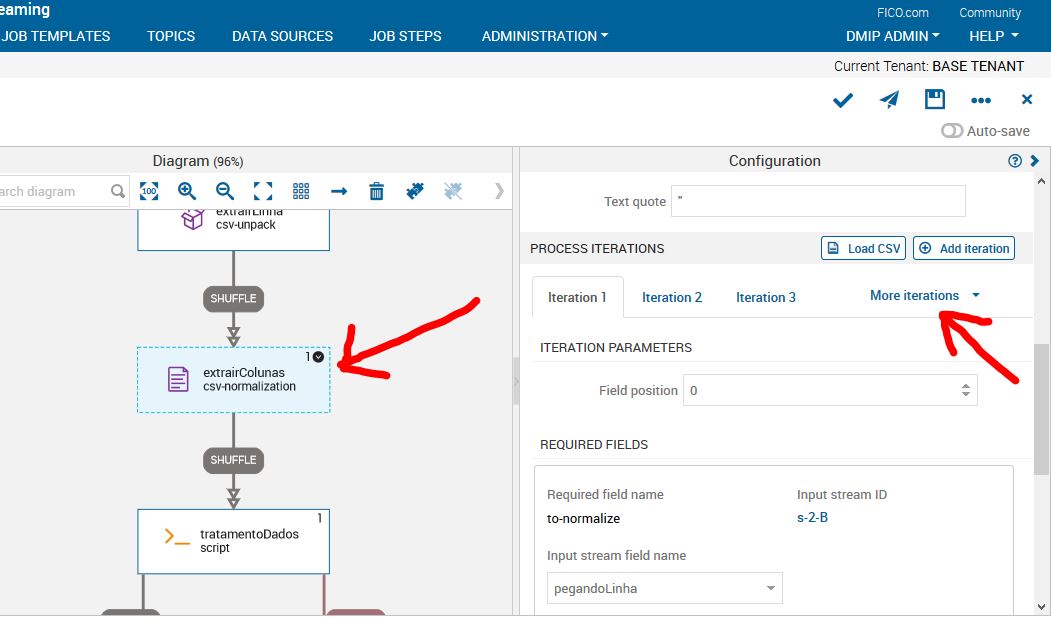Click the fit-to-screen icon in diagram toolbar
1051x633 pixels.
263,191
